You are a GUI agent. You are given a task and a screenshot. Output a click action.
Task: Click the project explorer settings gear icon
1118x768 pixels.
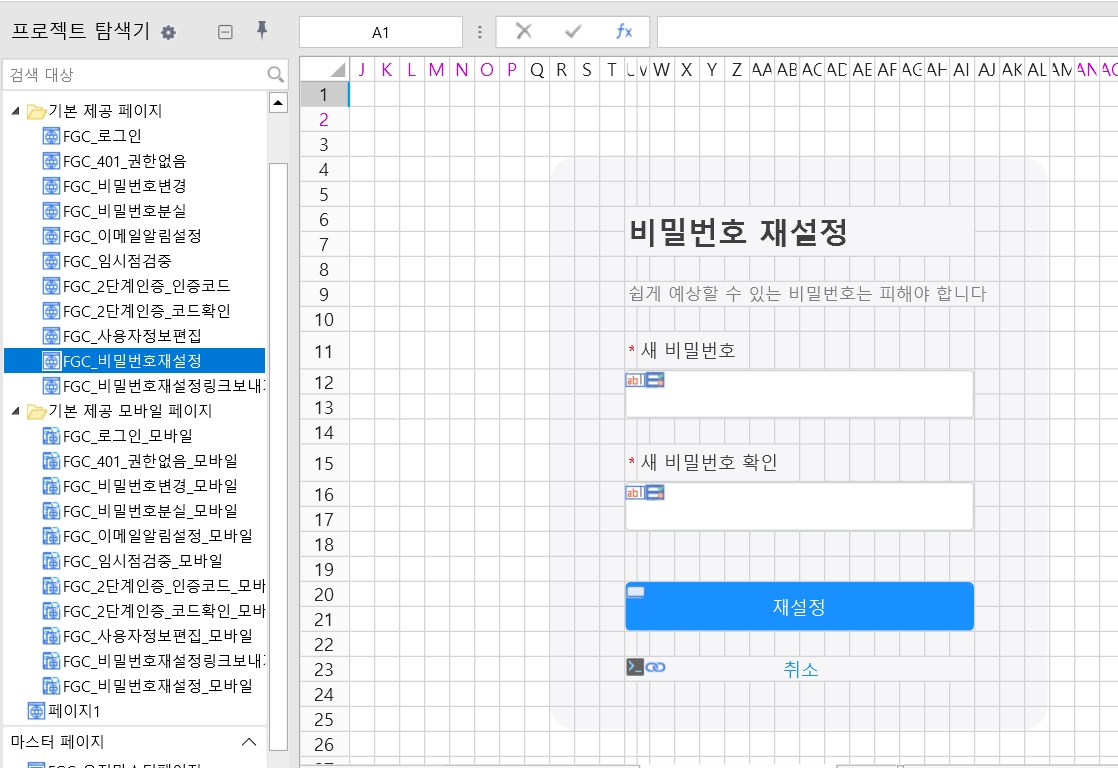[x=168, y=32]
